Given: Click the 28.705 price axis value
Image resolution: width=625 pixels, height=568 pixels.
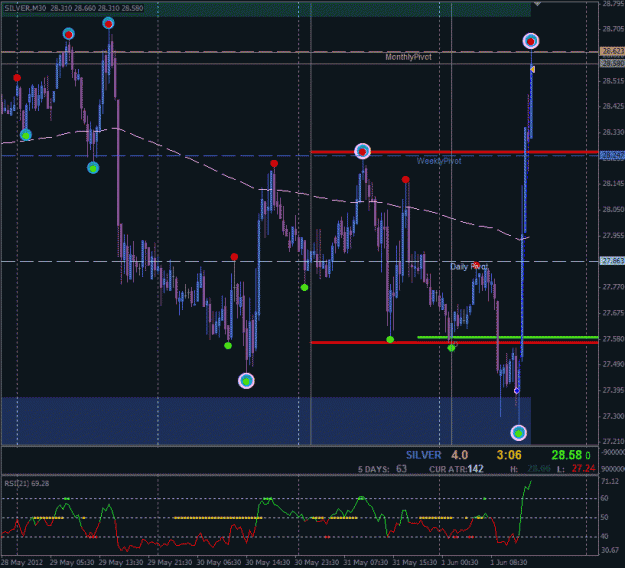Looking at the screenshot, I should pyautogui.click(x=613, y=29).
